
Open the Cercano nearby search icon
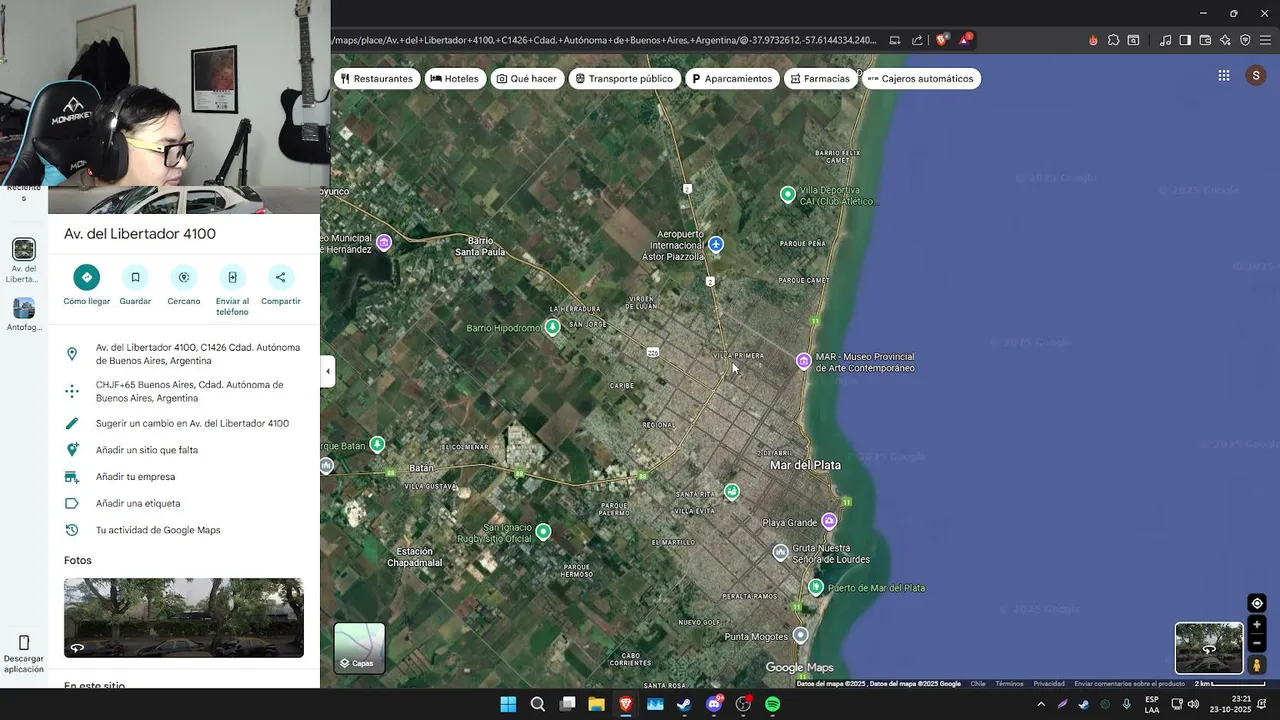point(183,277)
